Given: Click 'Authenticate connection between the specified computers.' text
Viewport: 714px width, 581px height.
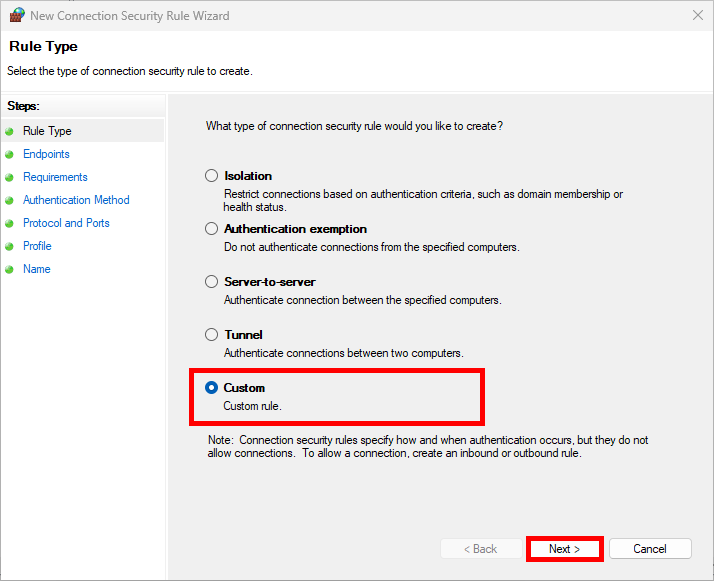Looking at the screenshot, I should 362,300.
